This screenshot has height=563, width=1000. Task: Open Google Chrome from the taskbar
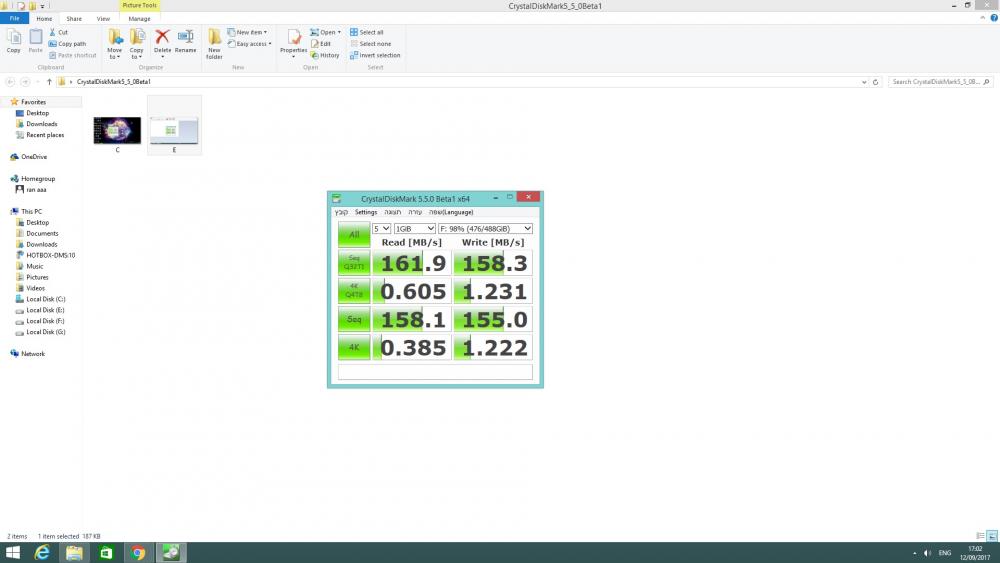[138, 553]
